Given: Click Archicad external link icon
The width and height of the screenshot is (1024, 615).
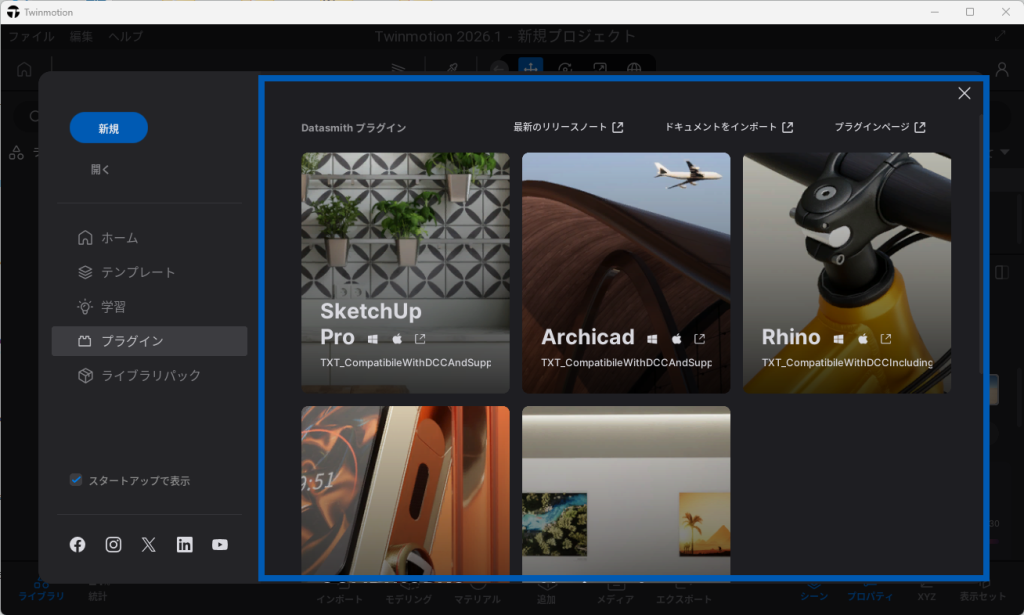Looking at the screenshot, I should pos(699,339).
